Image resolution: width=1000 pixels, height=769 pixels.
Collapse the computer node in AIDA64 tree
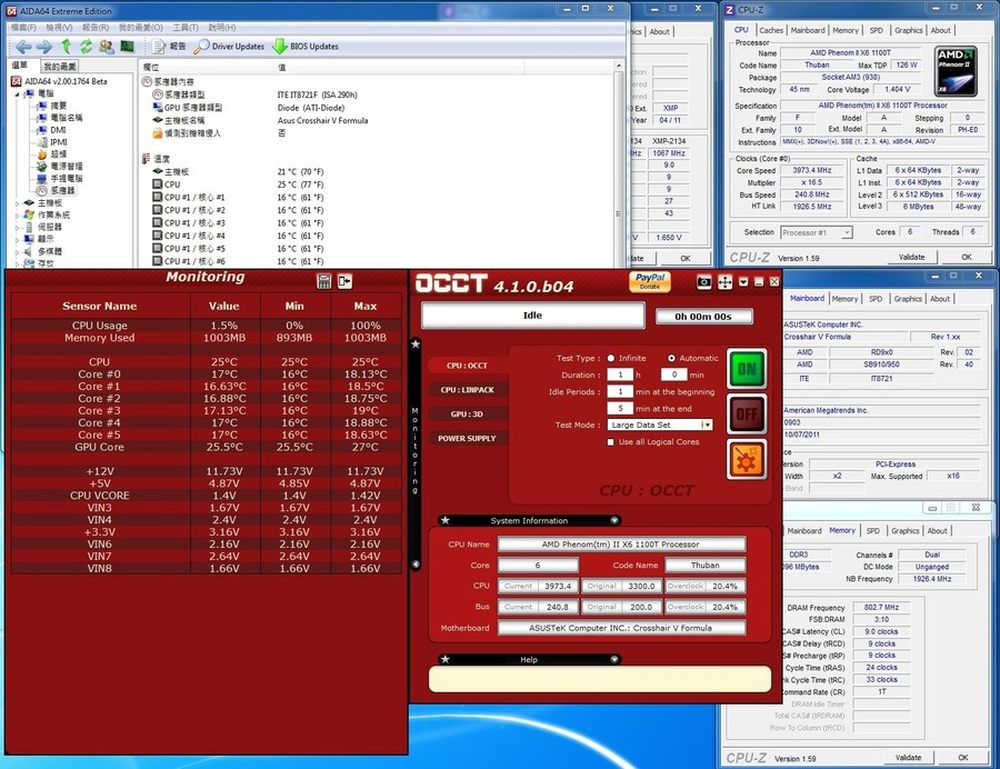[17, 94]
